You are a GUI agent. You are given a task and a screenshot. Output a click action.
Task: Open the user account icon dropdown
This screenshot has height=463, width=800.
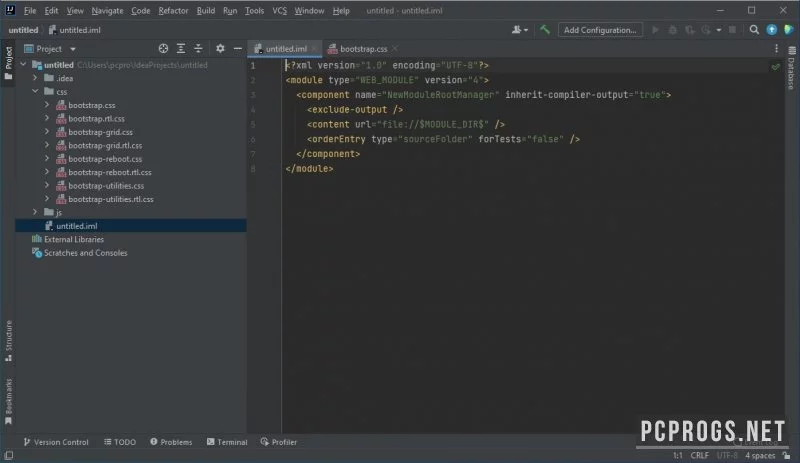519,30
